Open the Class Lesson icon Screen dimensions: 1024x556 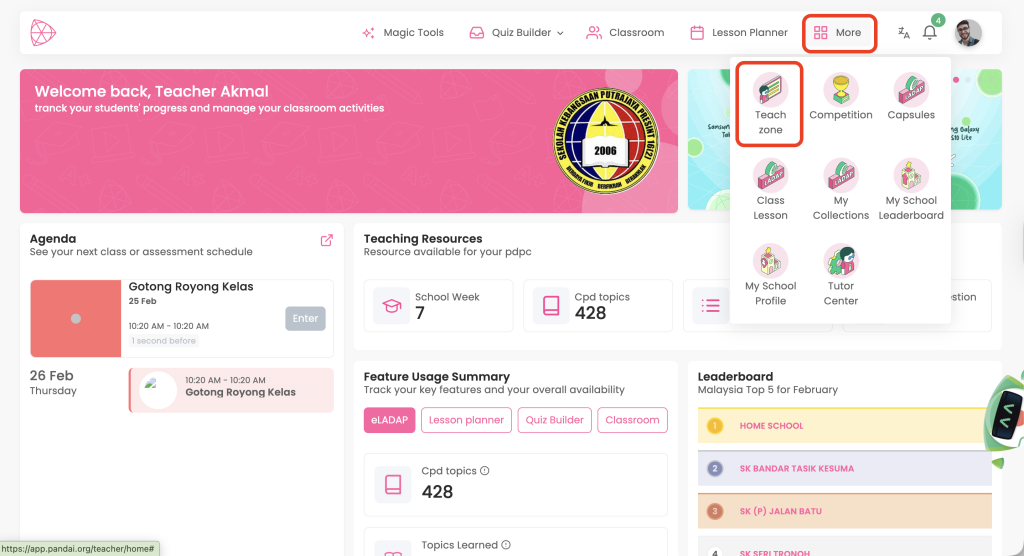[770, 176]
